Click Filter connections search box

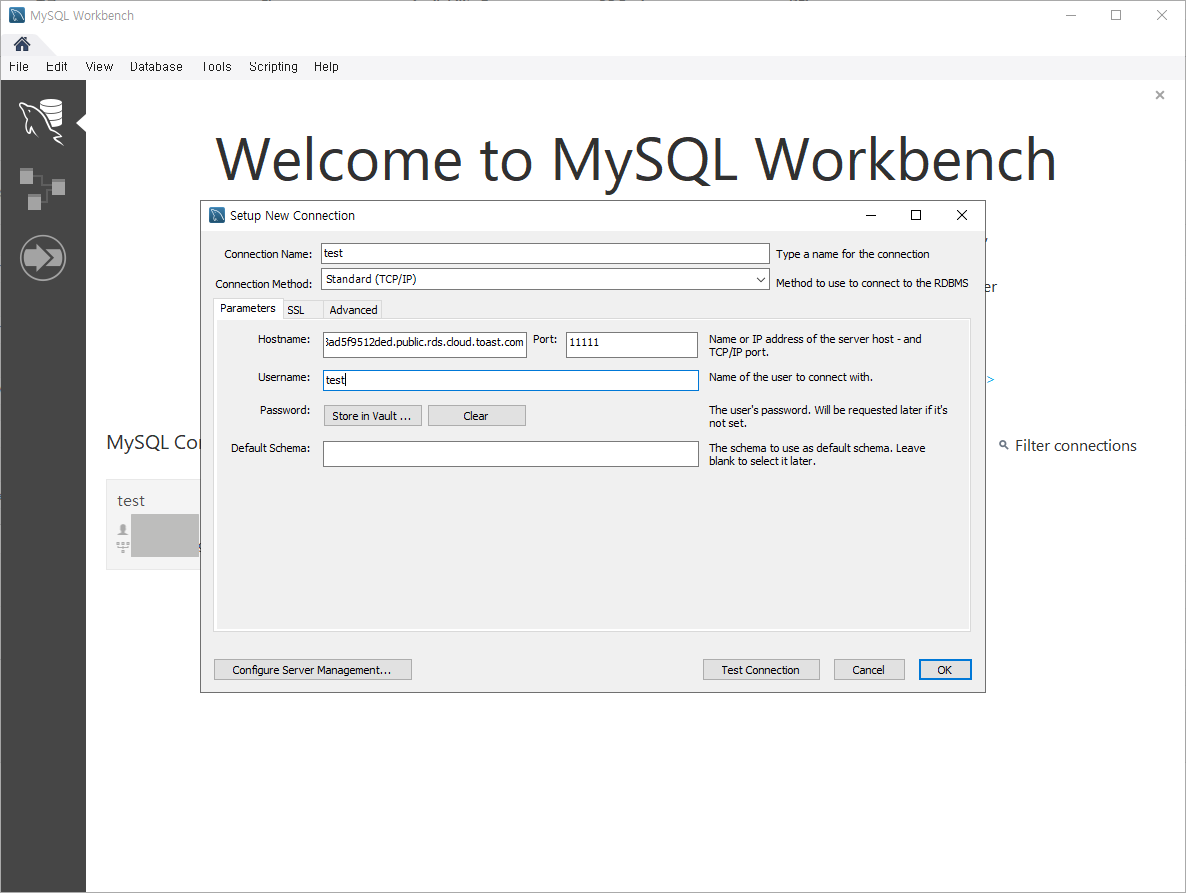click(x=1075, y=445)
